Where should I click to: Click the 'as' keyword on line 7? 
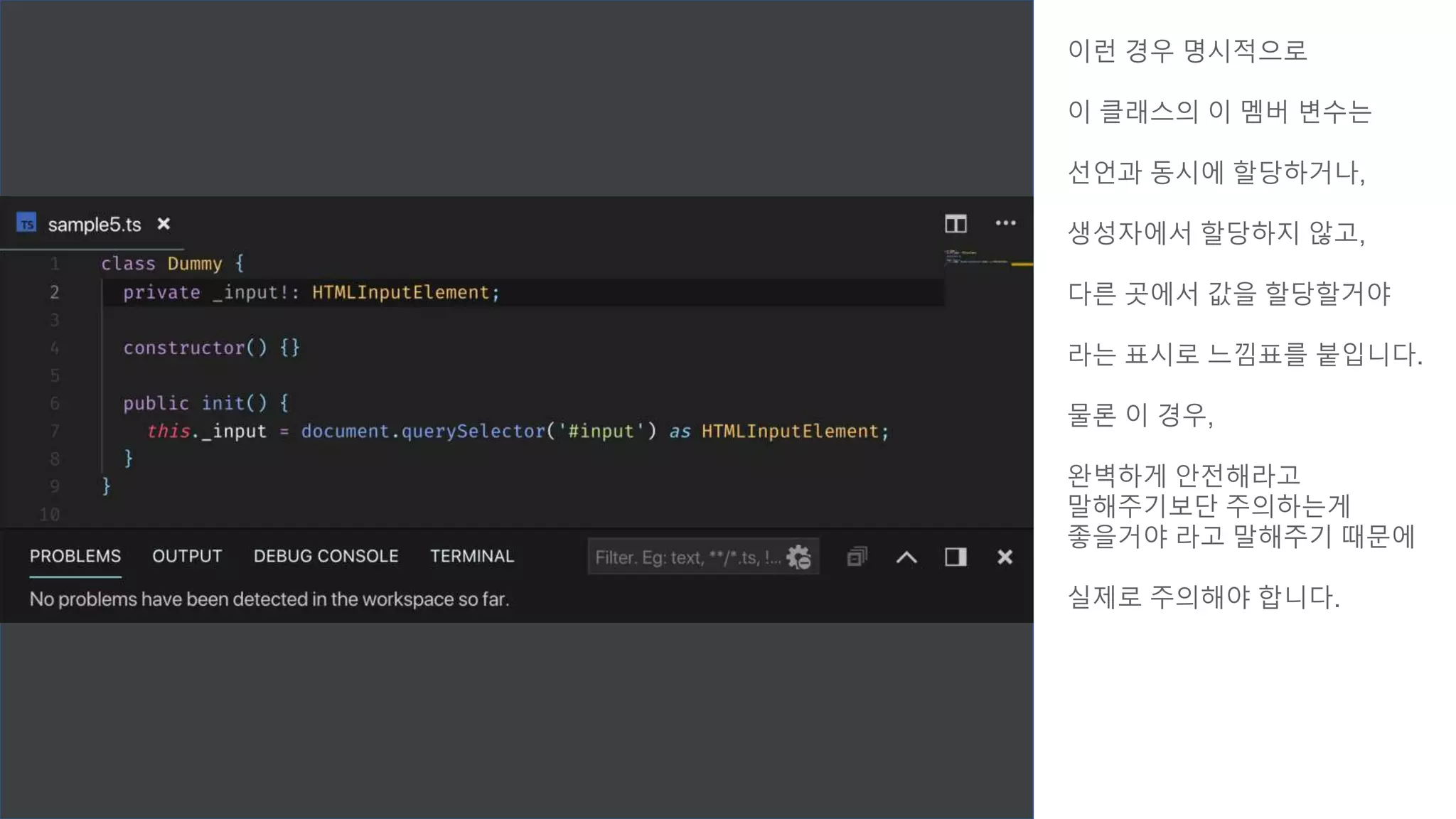[680, 431]
